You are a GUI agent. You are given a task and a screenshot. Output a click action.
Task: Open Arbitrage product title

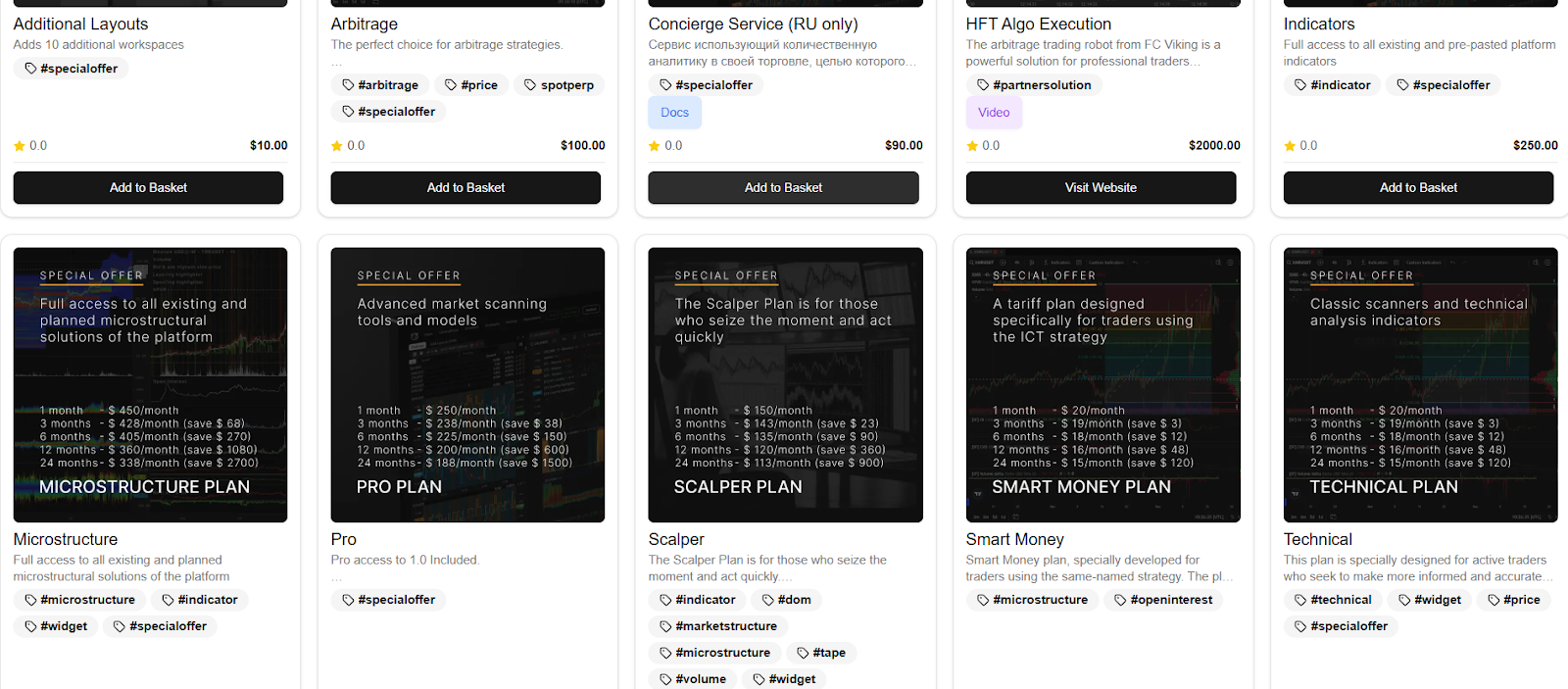pos(365,25)
